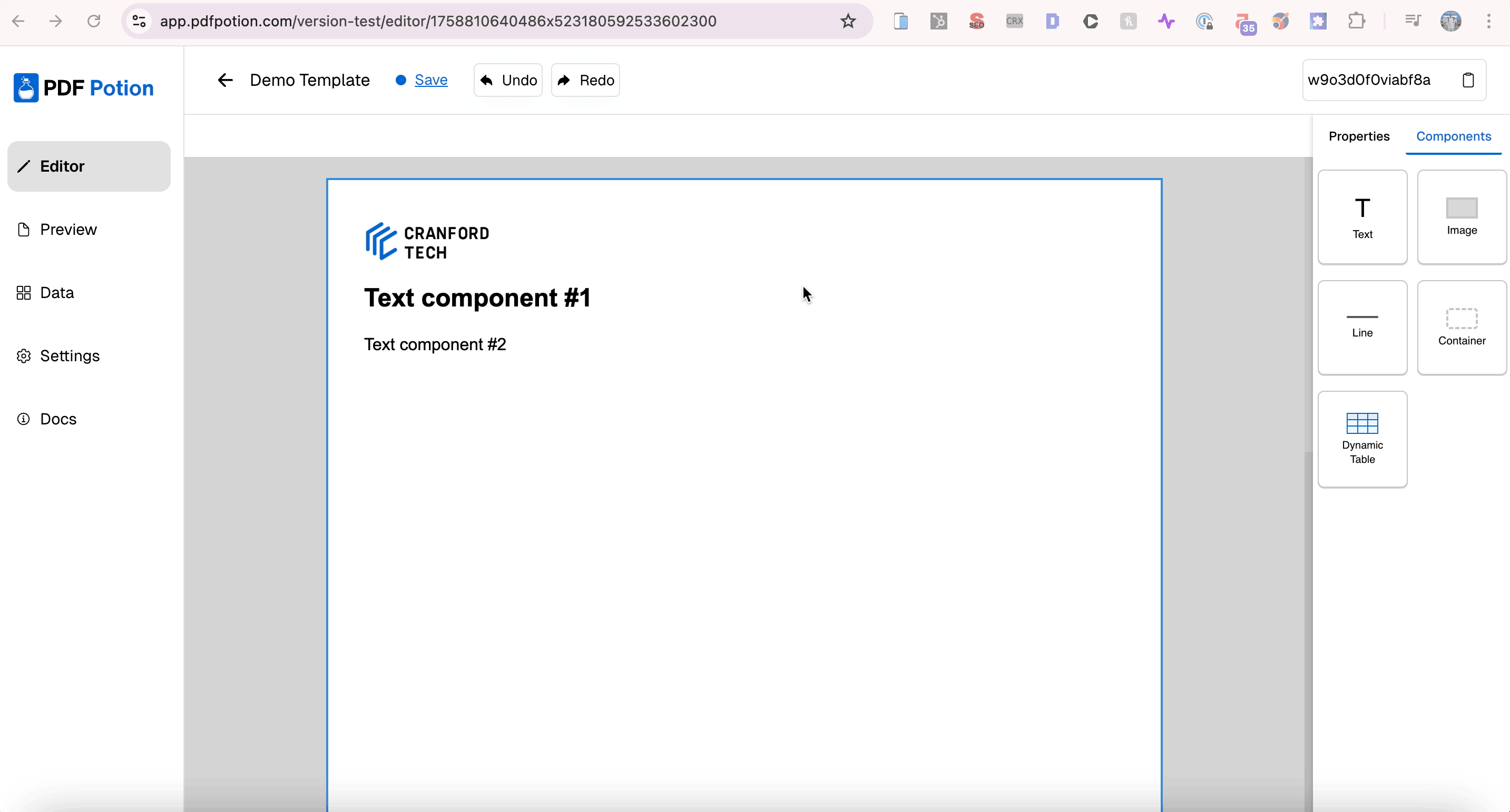The width and height of the screenshot is (1510, 812).
Task: Insert a Line component
Action: click(1362, 327)
